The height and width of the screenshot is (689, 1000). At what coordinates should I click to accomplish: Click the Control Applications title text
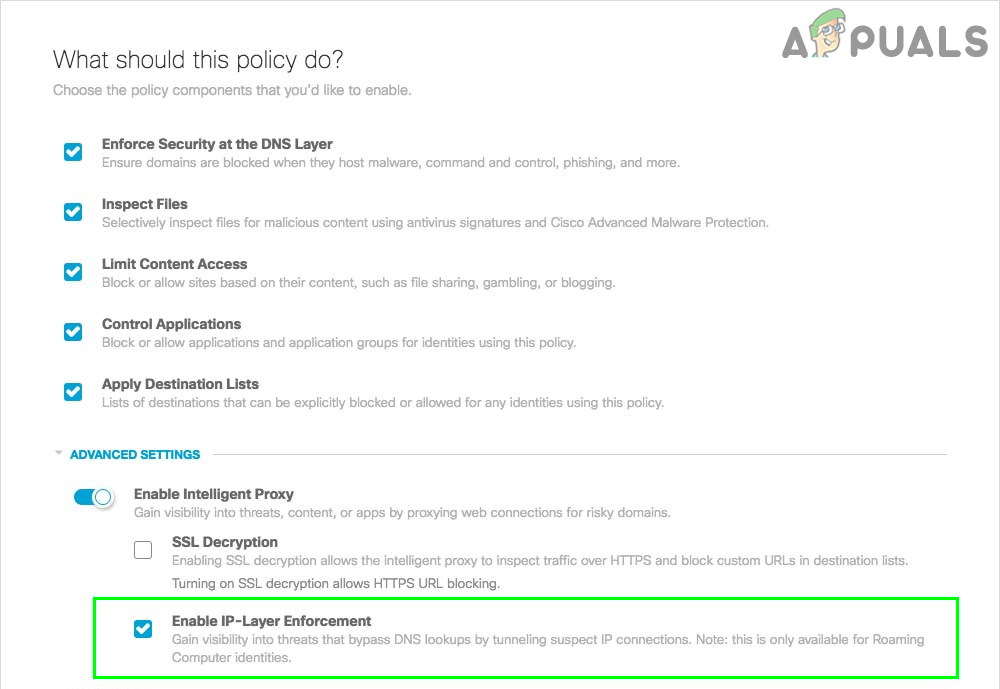pyautogui.click(x=172, y=324)
